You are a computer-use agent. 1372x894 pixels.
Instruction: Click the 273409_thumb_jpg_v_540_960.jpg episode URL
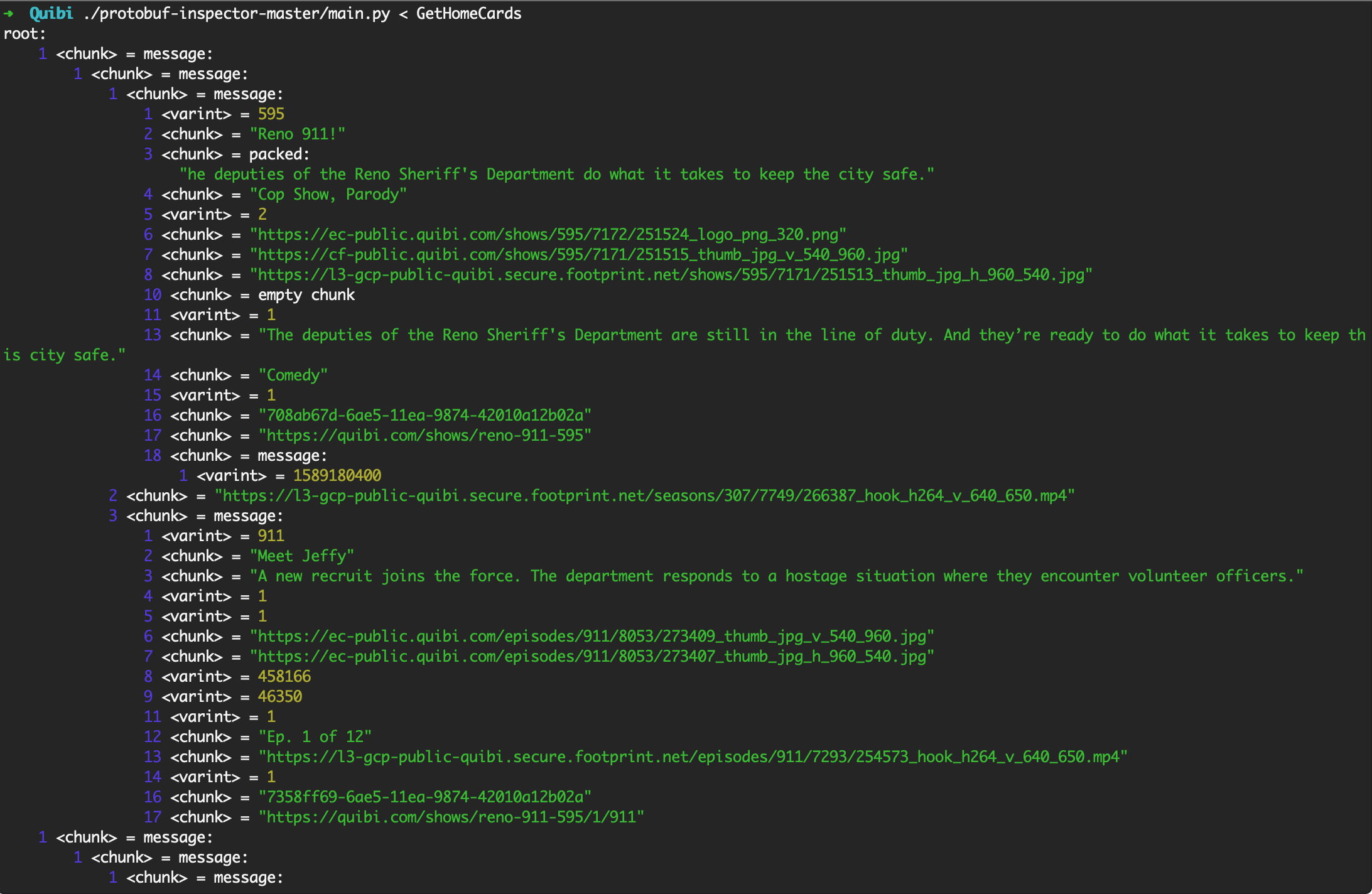pyautogui.click(x=592, y=637)
